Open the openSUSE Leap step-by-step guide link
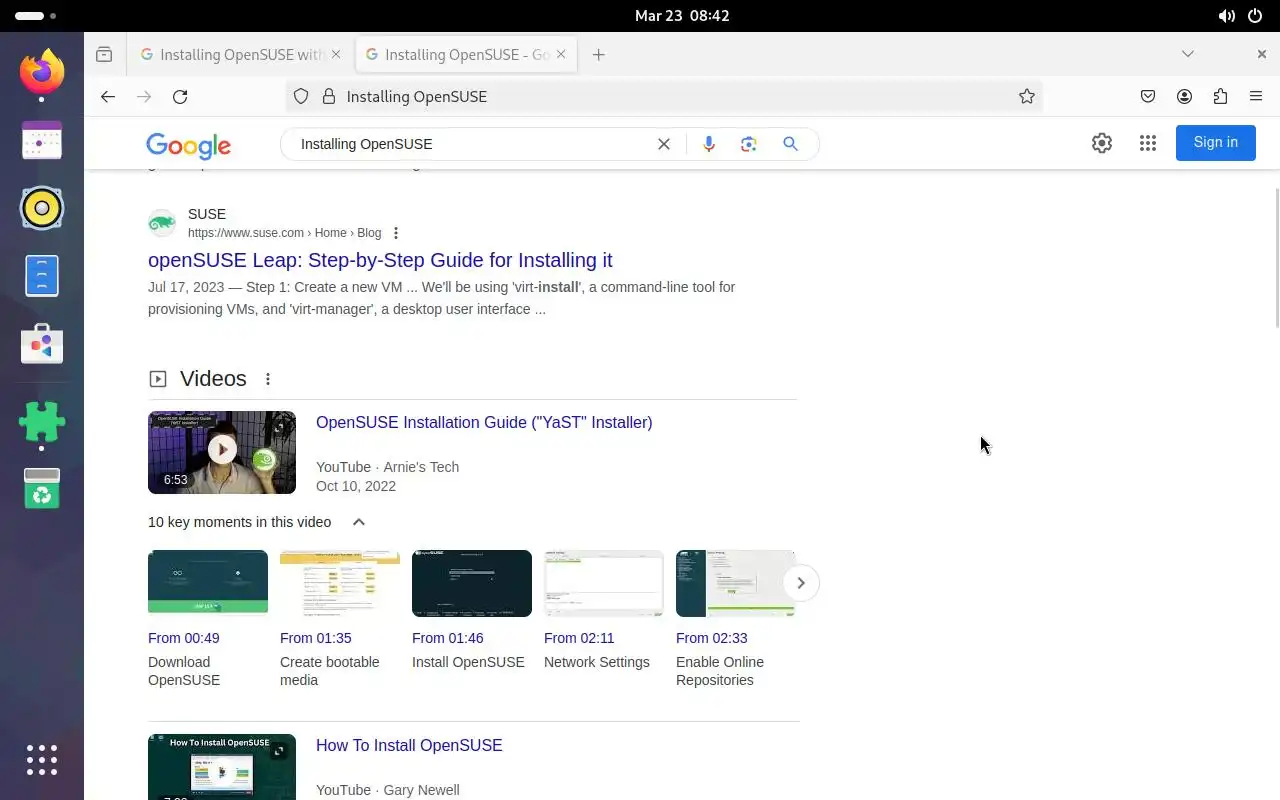Image resolution: width=1280 pixels, height=800 pixels. [380, 260]
